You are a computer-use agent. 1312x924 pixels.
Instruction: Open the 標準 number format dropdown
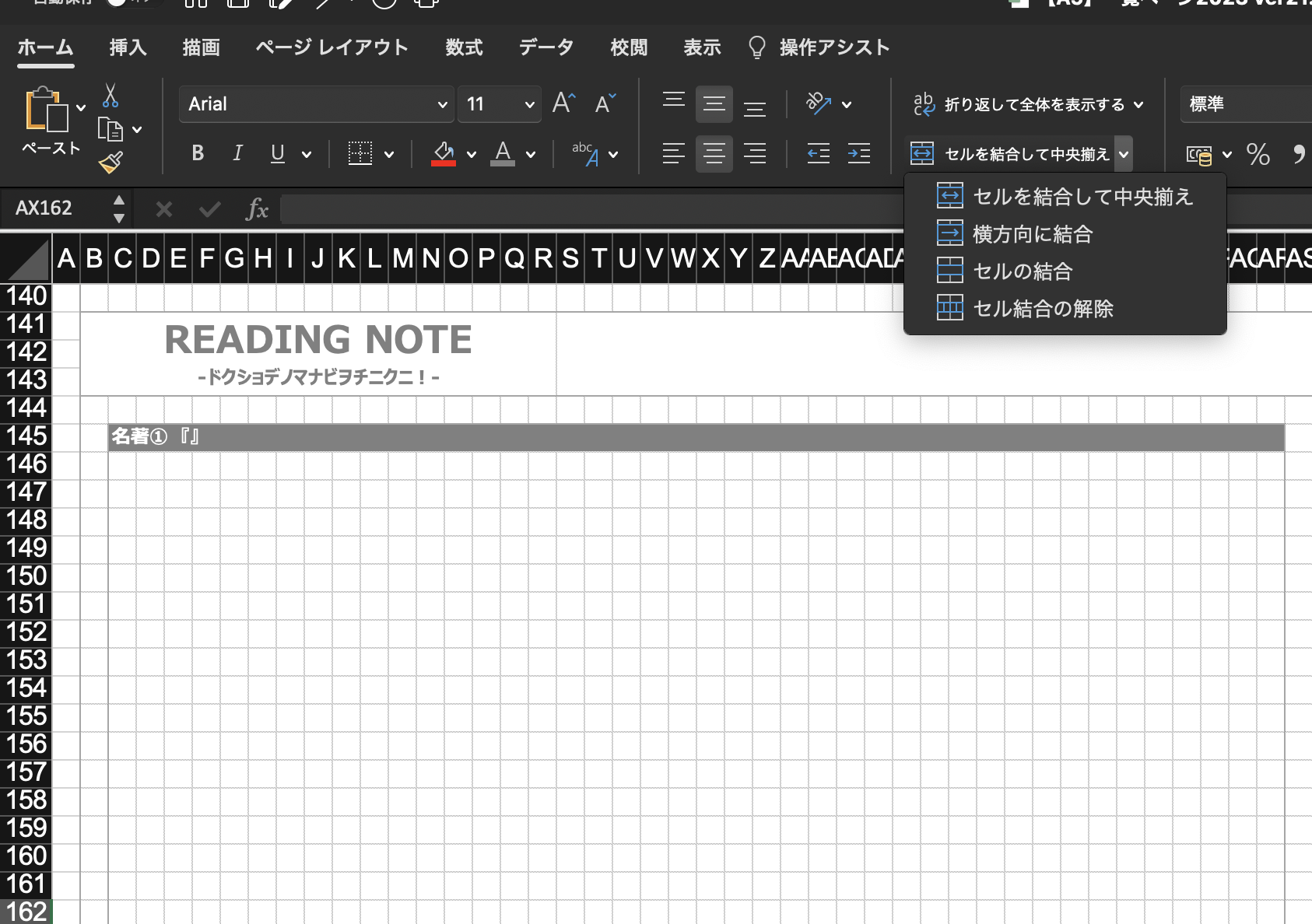[x=1245, y=104]
